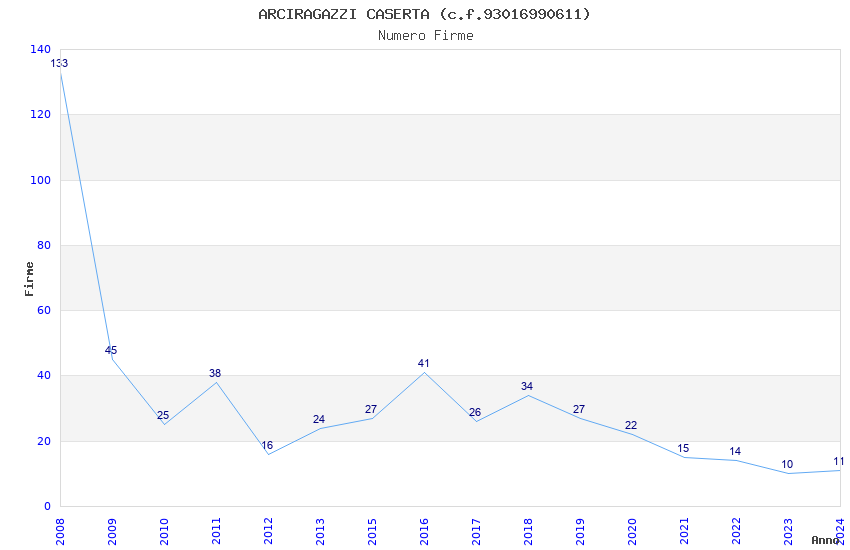Click the chart title 'ARCIRAGAZZI CASERTA (c.f.93016990611)'
The image size is (850, 550).
click(x=424, y=14)
